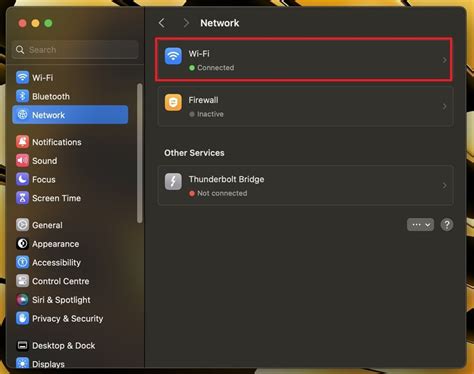This screenshot has width=474, height=374.
Task: Click the sidebar vertical scrollbar
Action: 140,153
